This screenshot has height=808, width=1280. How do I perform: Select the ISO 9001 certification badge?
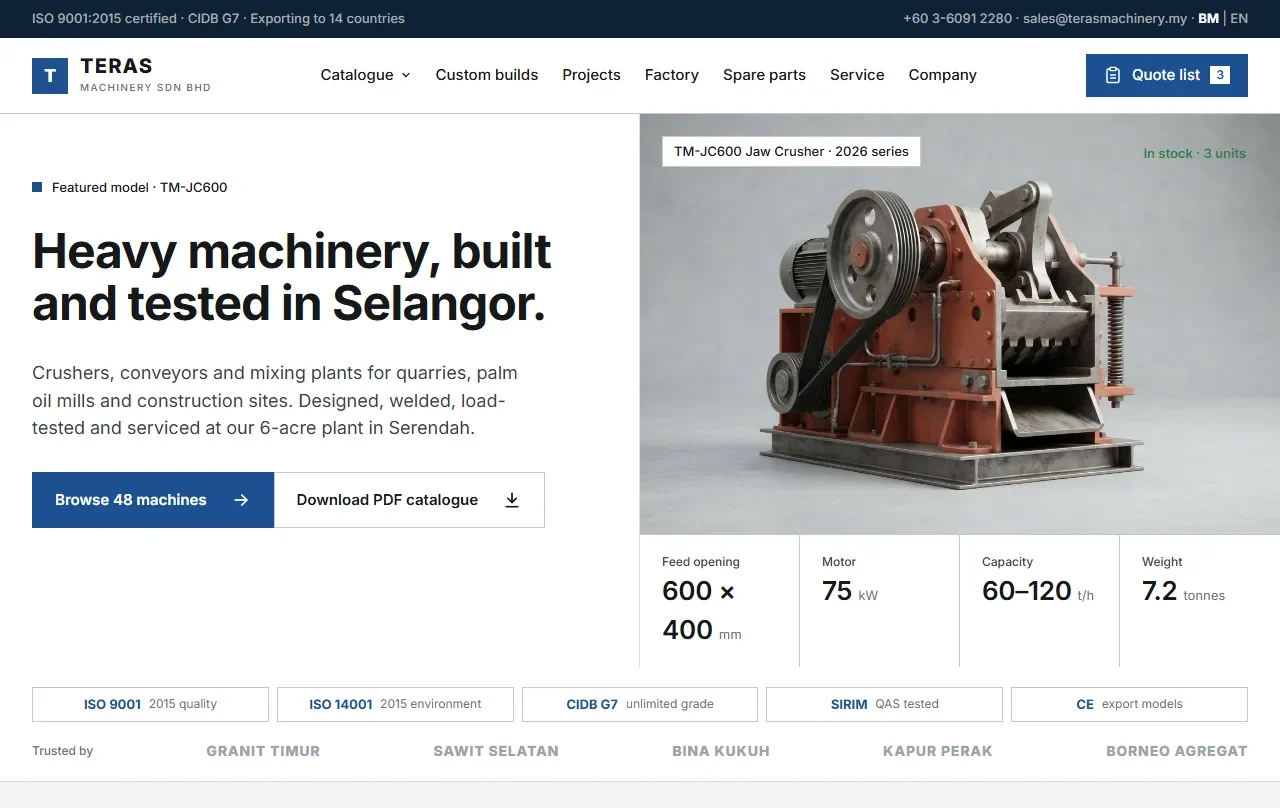[x=150, y=704]
